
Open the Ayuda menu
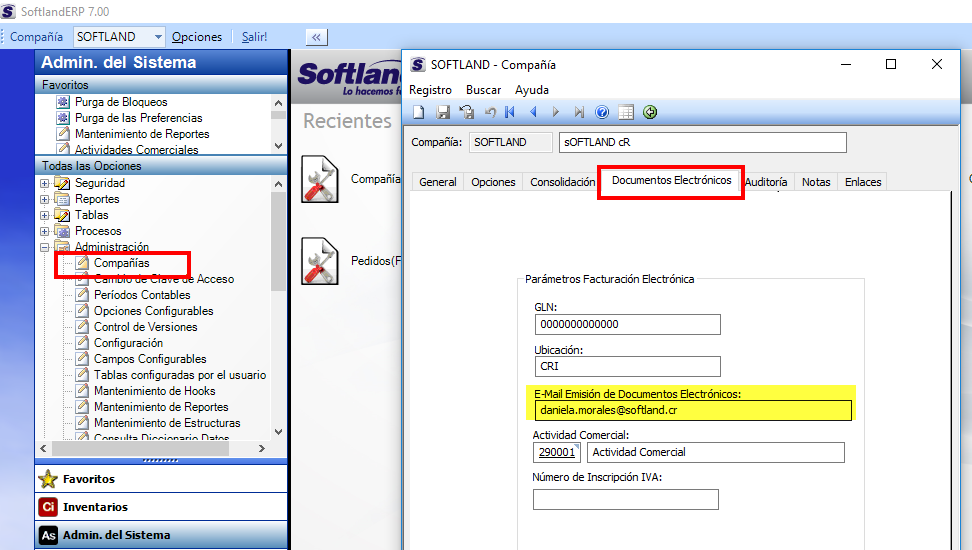coord(532,90)
